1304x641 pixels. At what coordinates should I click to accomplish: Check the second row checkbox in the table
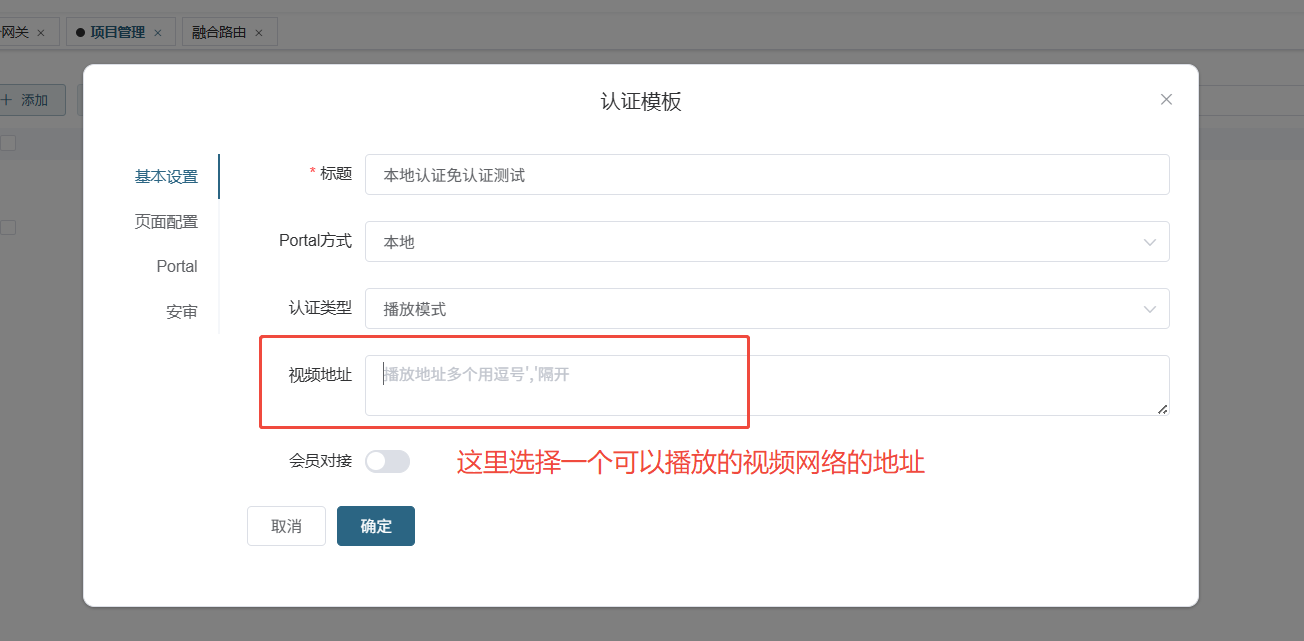pos(8,227)
